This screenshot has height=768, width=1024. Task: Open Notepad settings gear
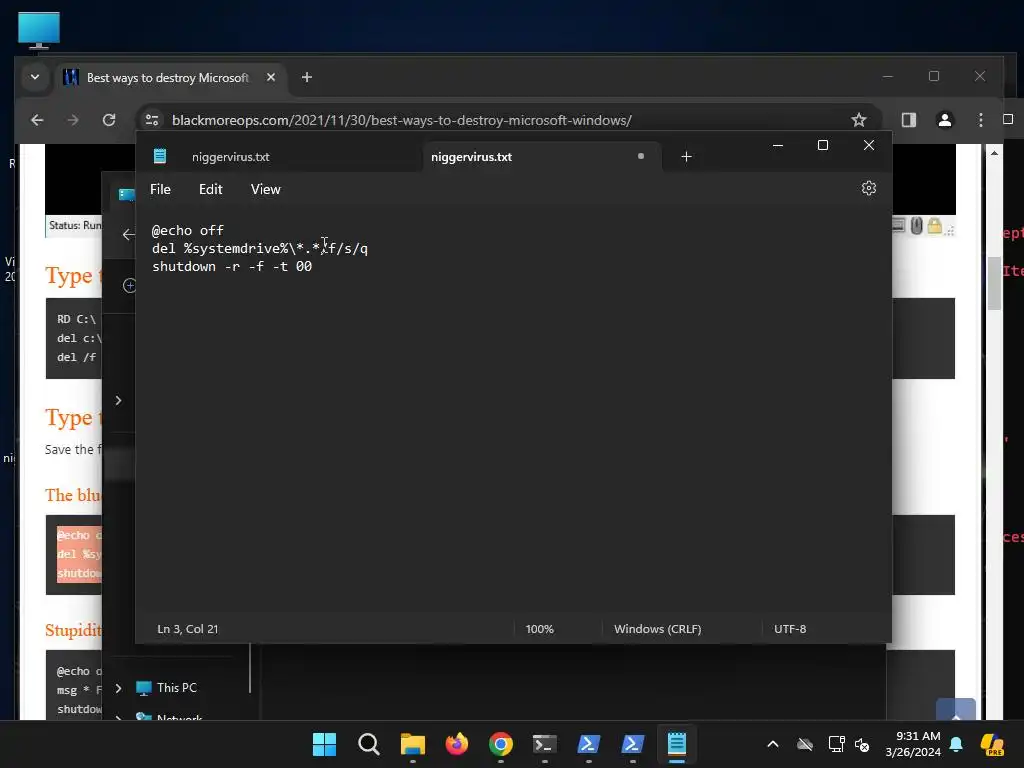click(x=868, y=188)
